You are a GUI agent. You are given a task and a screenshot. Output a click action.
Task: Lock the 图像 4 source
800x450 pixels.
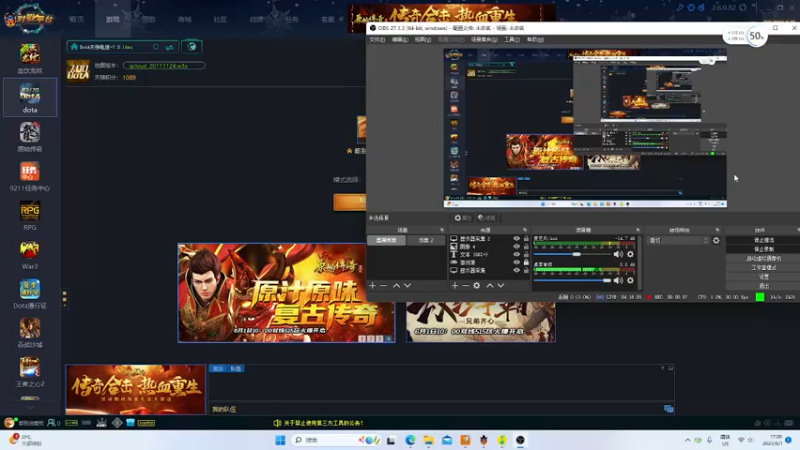[526, 246]
